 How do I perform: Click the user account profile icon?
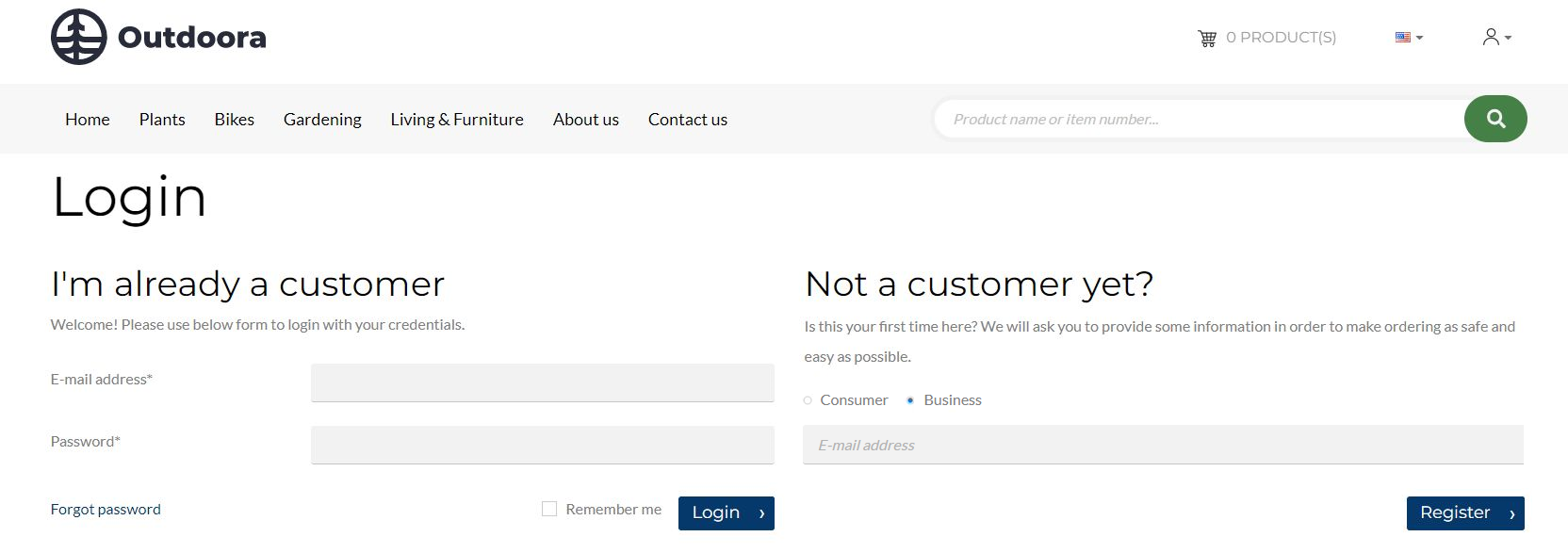1491,37
